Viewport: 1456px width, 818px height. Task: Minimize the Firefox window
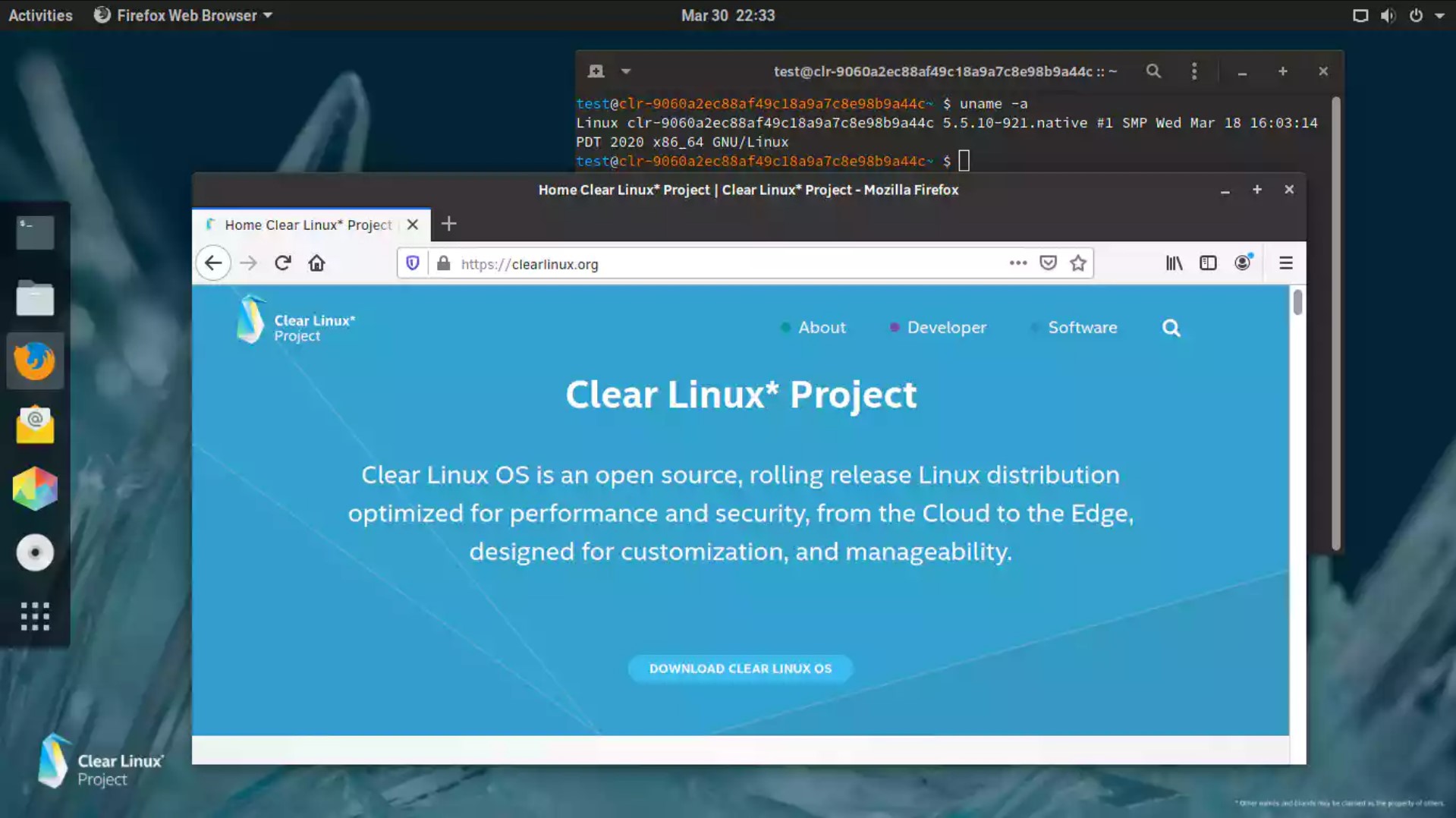[1225, 190]
